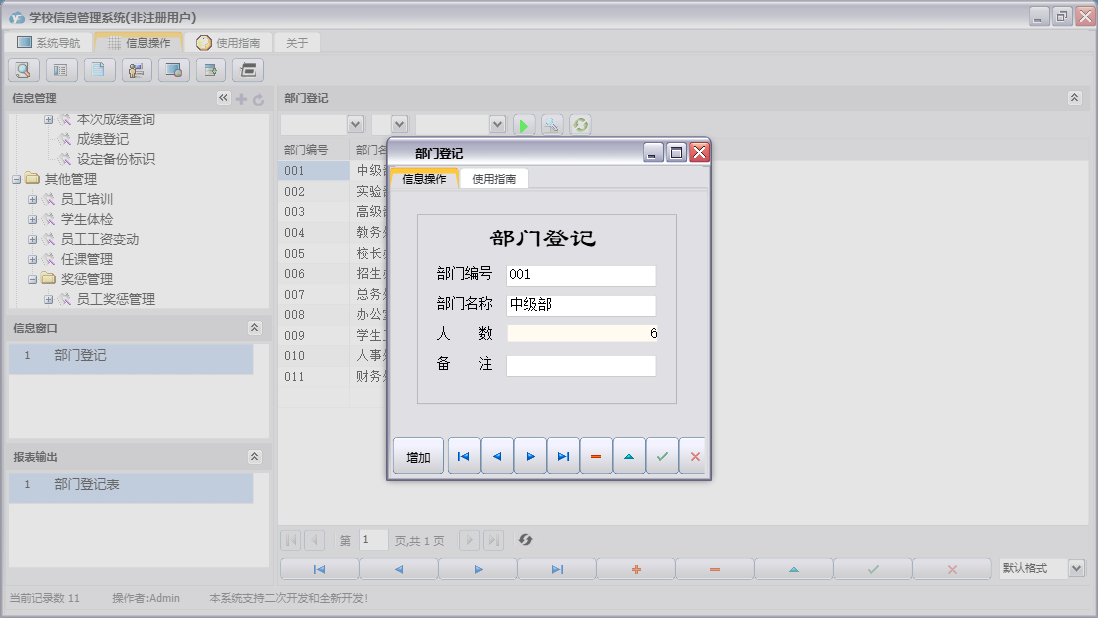Go to previous record in 部门登记 dialog
Viewport: 1098px width, 618px height.
497,456
